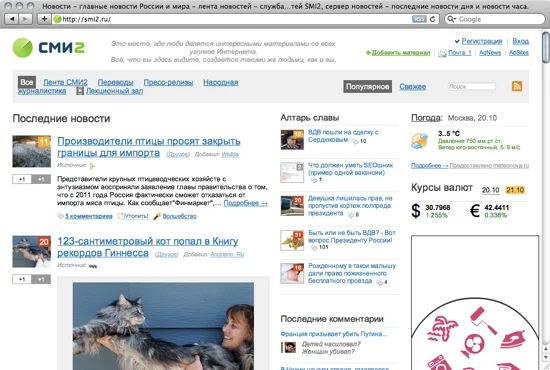Image resolution: width=550 pixels, height=370 pixels.
Task: Open the Лента СМИ2 tab
Action: pyautogui.click(x=65, y=82)
